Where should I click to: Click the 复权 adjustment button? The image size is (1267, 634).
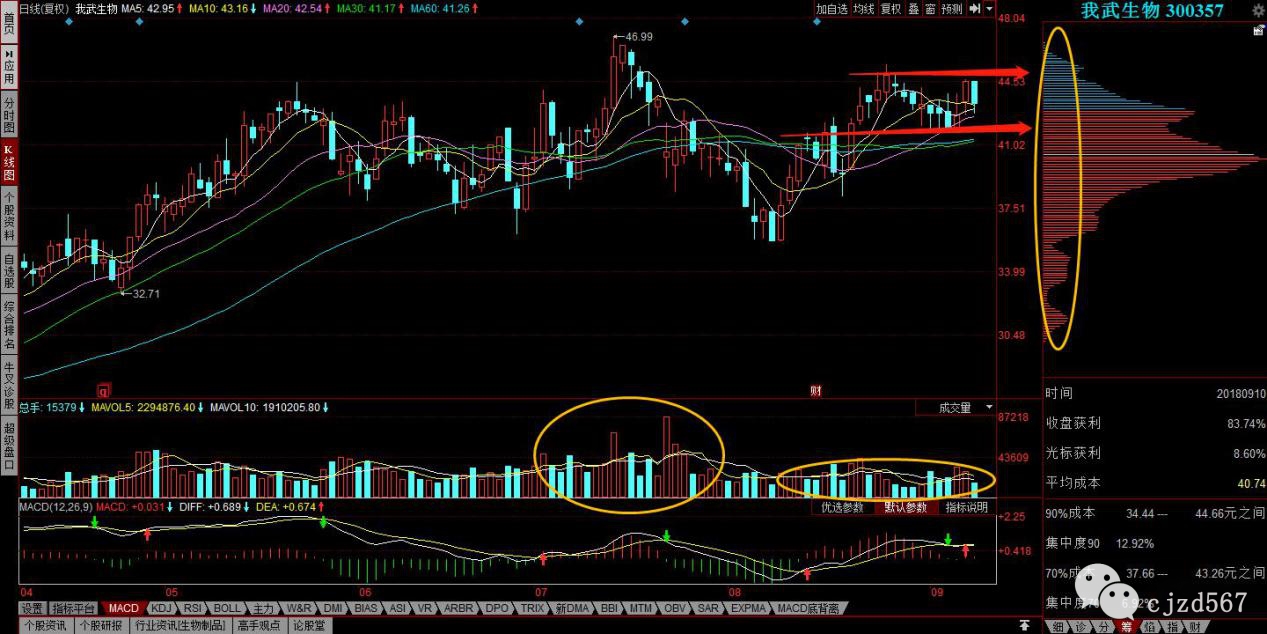pos(891,9)
